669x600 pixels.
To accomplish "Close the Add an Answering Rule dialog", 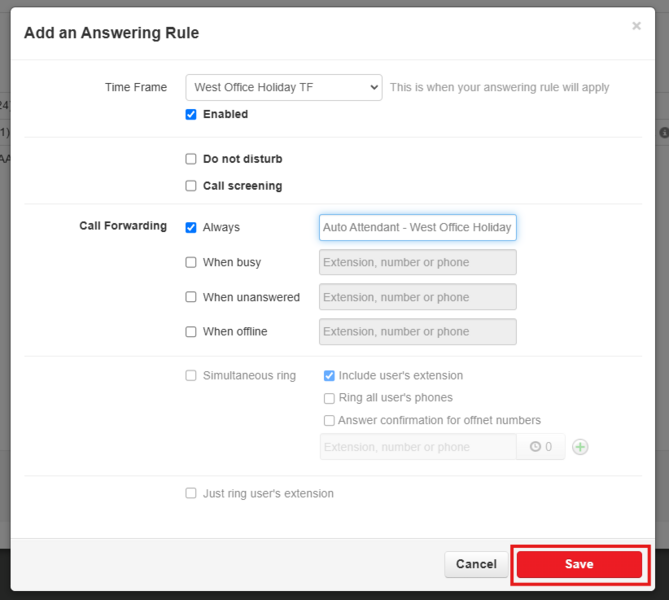I will [636, 26].
